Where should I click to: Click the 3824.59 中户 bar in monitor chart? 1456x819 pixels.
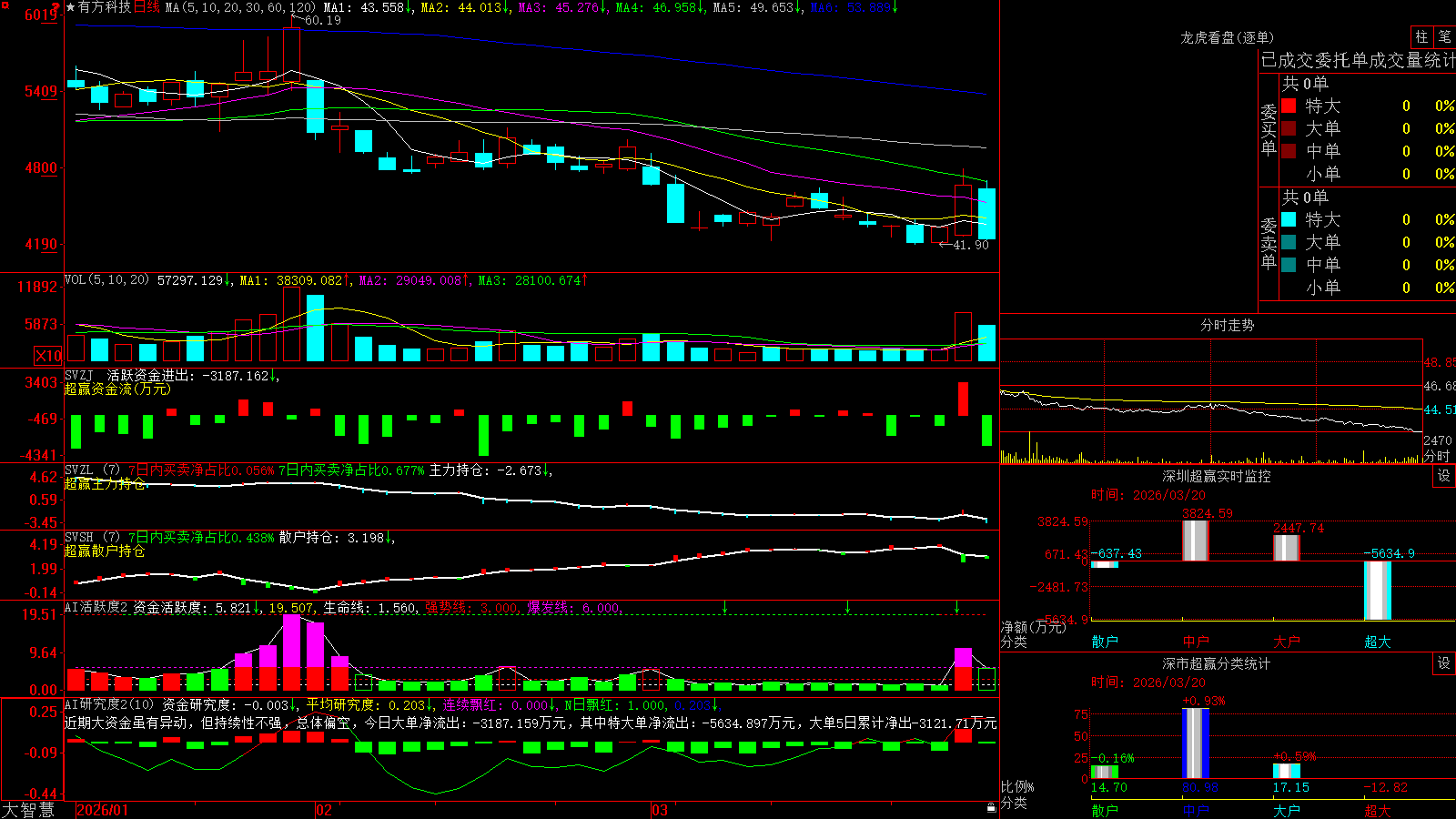(x=1196, y=541)
